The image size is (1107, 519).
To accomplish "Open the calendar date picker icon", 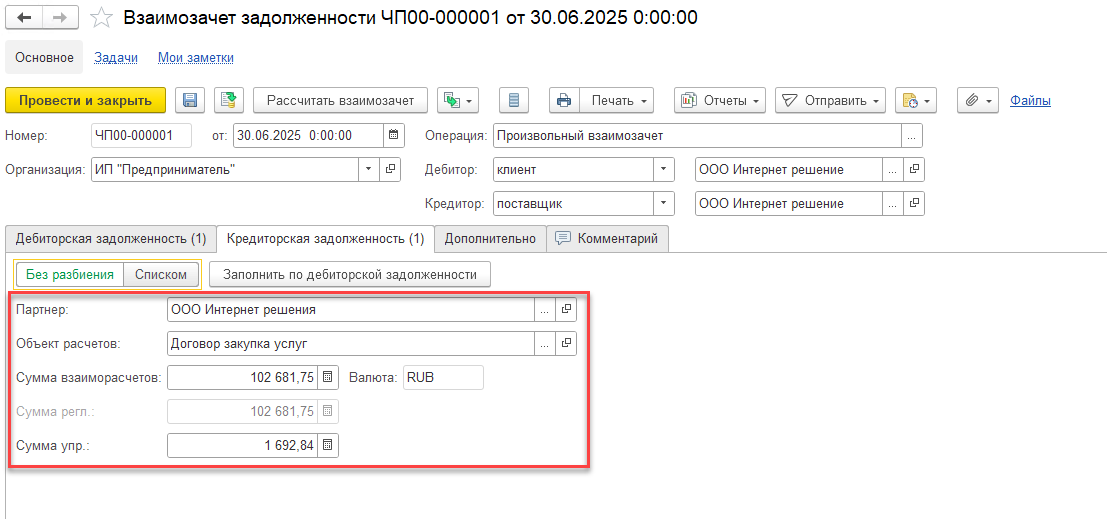I will 393,135.
